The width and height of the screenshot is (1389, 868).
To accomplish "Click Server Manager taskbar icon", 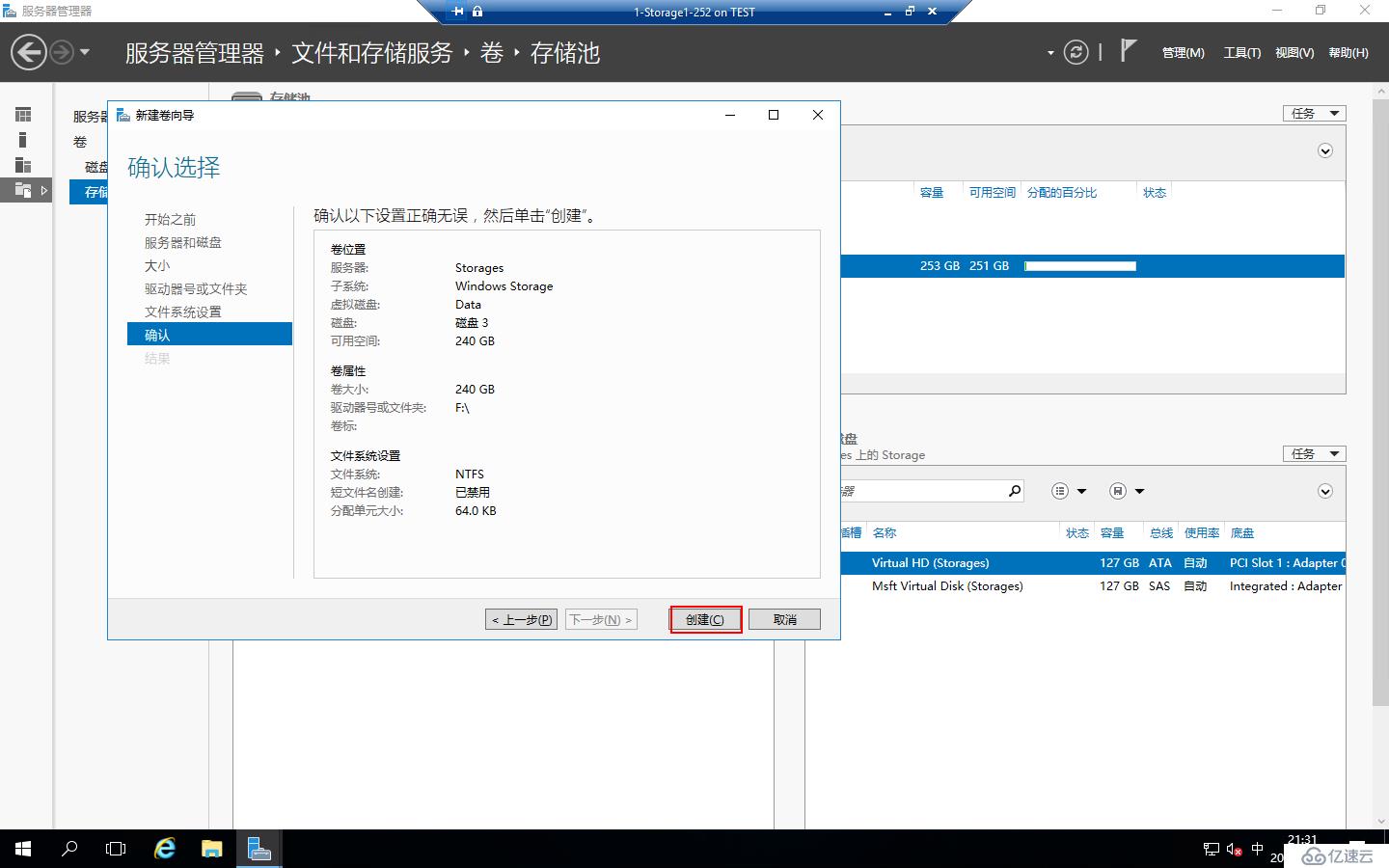I will pyautogui.click(x=259, y=849).
